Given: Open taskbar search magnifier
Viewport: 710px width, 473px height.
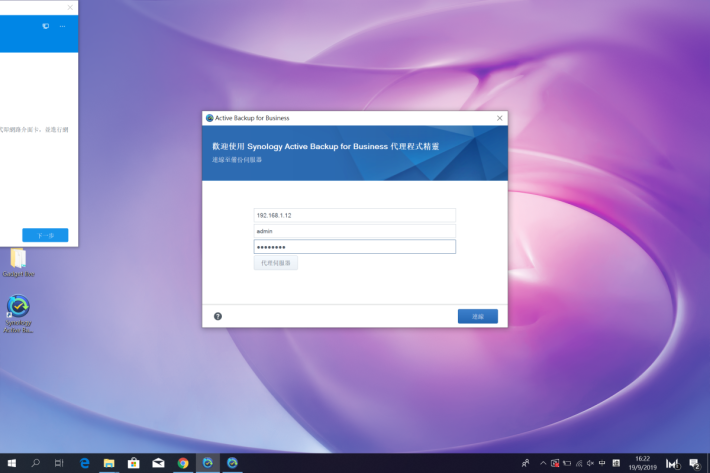Looking at the screenshot, I should 35,463.
